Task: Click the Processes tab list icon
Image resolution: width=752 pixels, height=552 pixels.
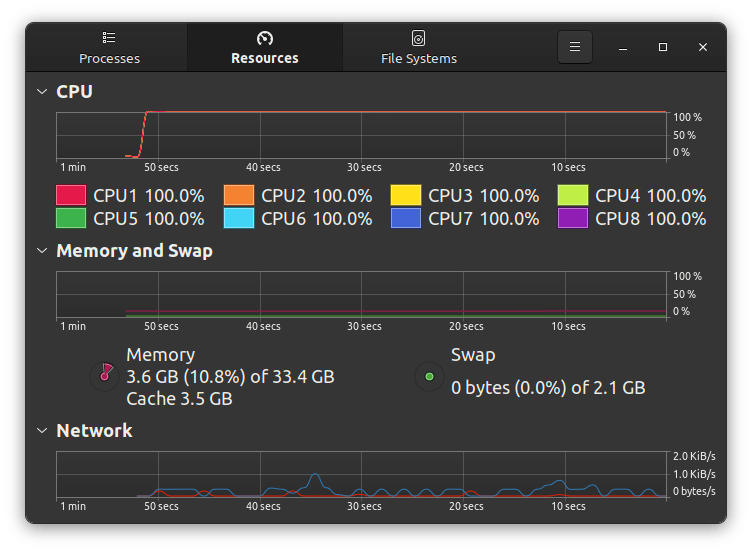Action: 109,38
